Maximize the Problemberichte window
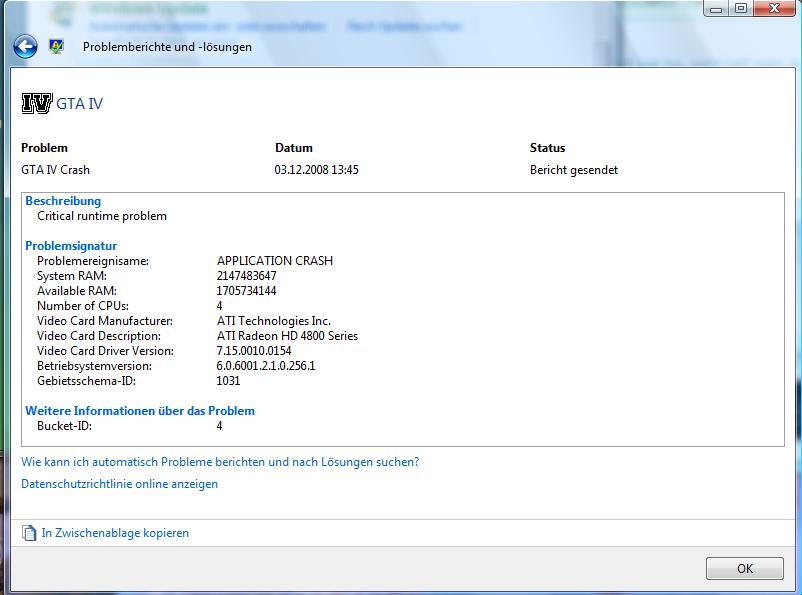 coord(741,8)
